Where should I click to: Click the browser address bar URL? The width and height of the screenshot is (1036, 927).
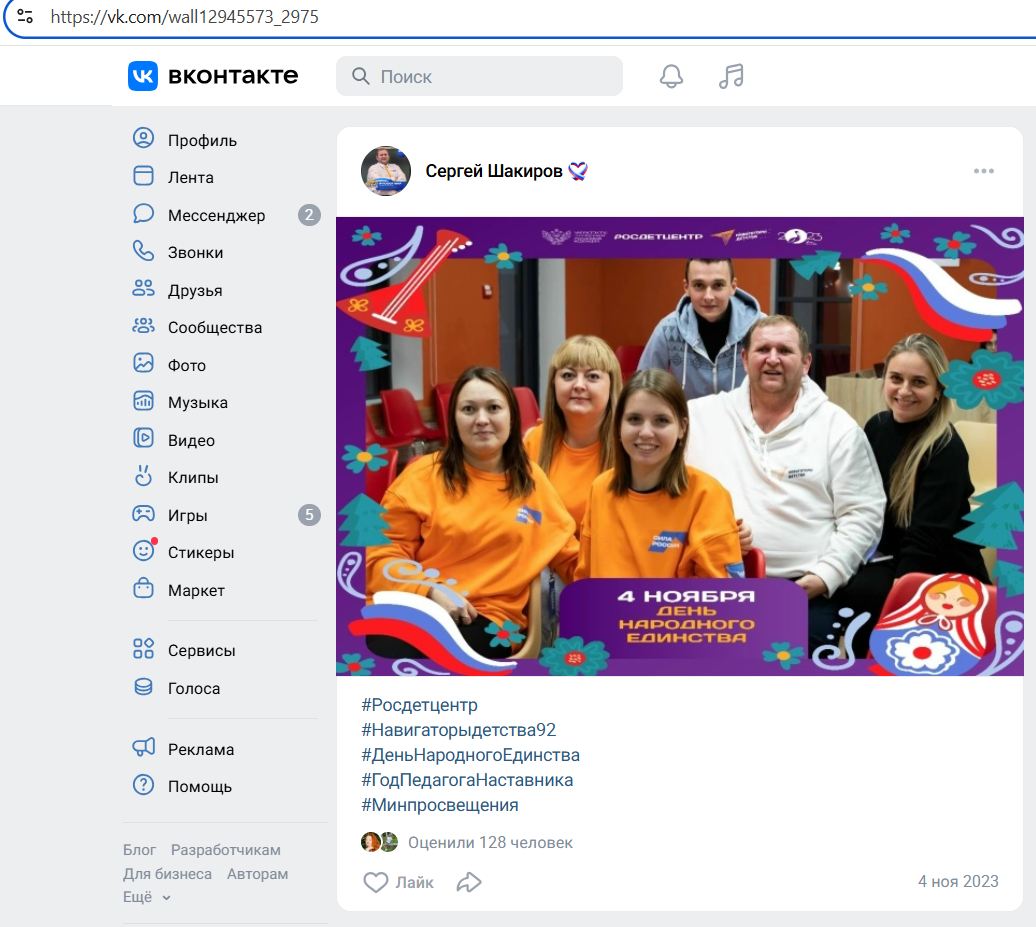coord(184,17)
